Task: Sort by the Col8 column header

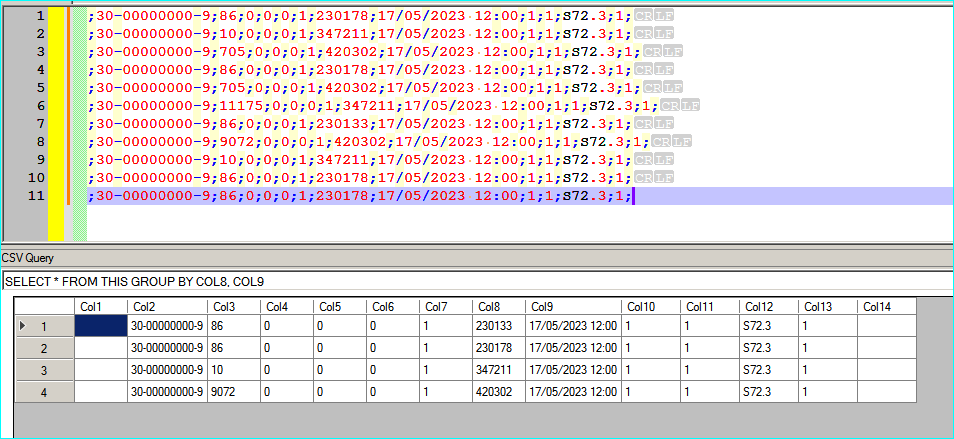Action: [499, 307]
